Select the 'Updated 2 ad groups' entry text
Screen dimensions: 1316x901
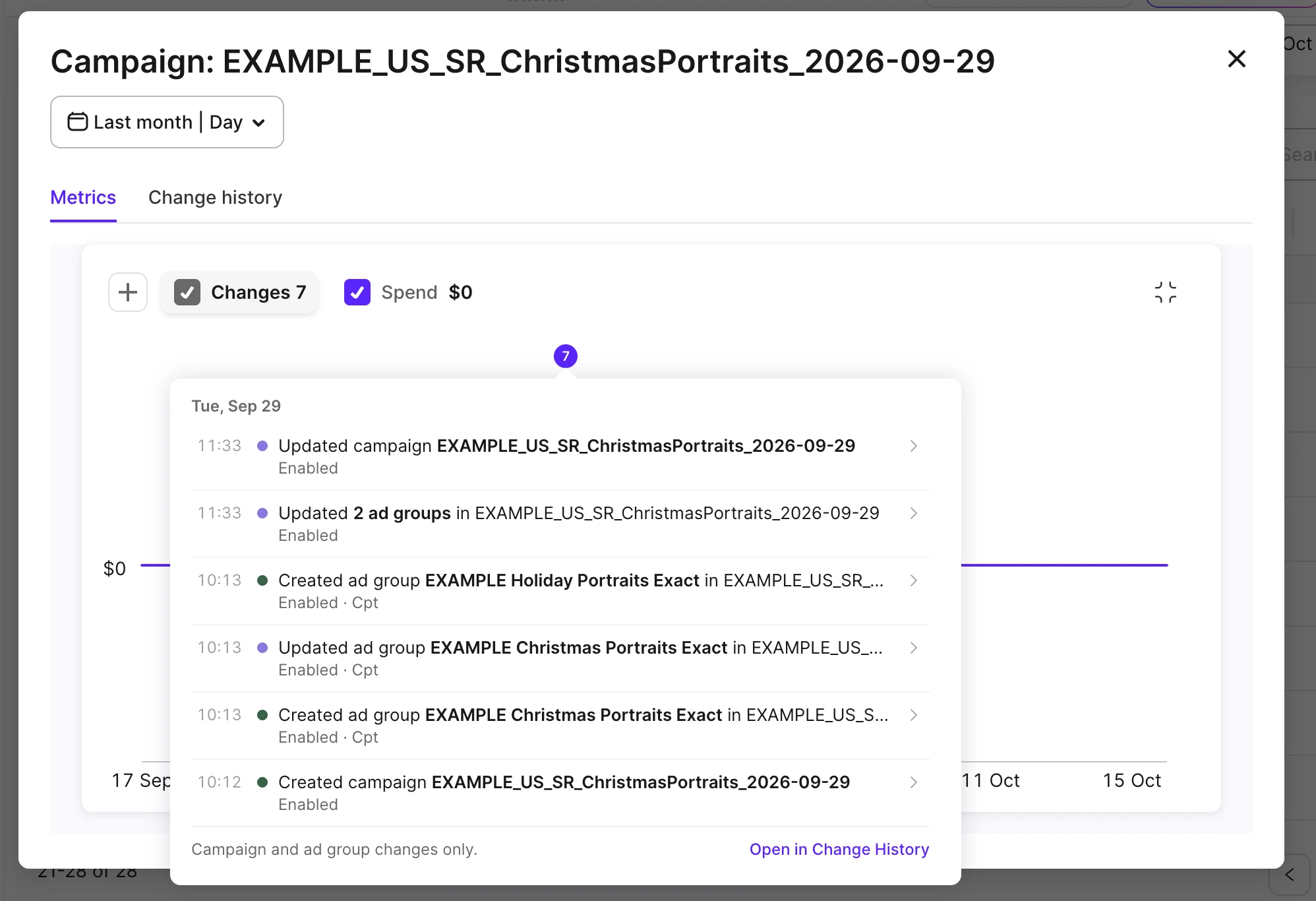[579, 513]
